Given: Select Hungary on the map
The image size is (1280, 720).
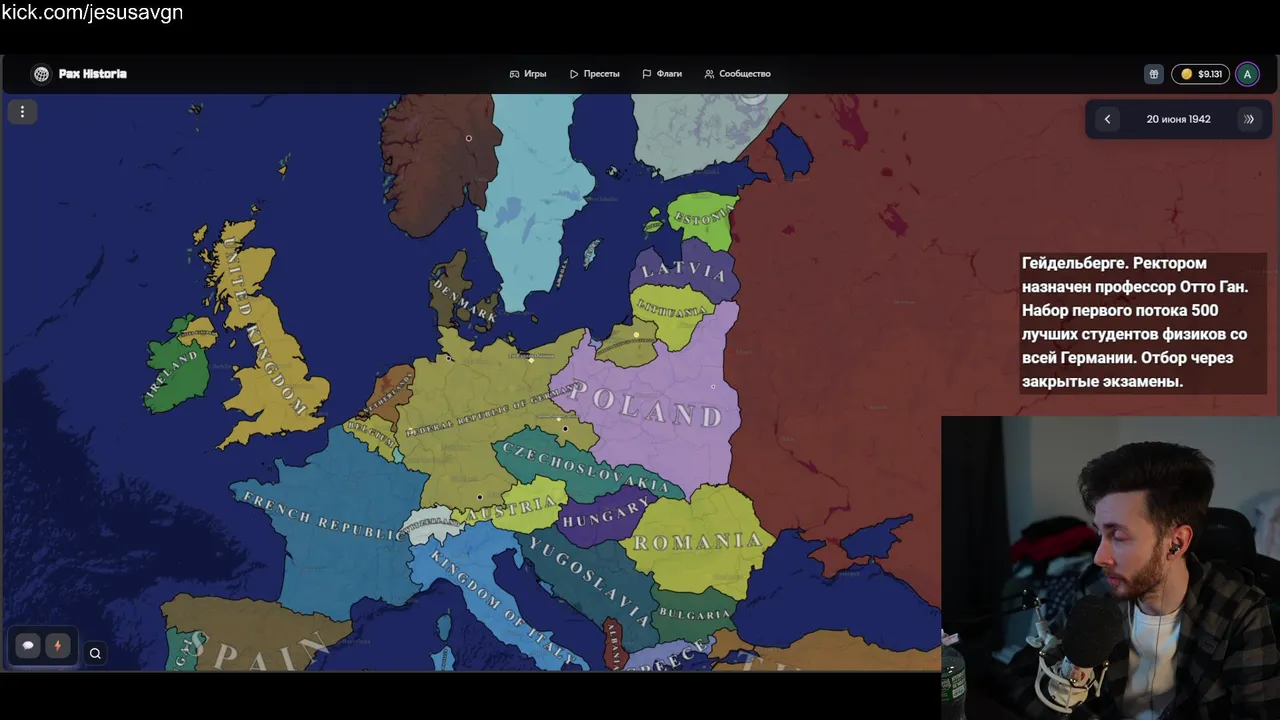Looking at the screenshot, I should click(604, 515).
